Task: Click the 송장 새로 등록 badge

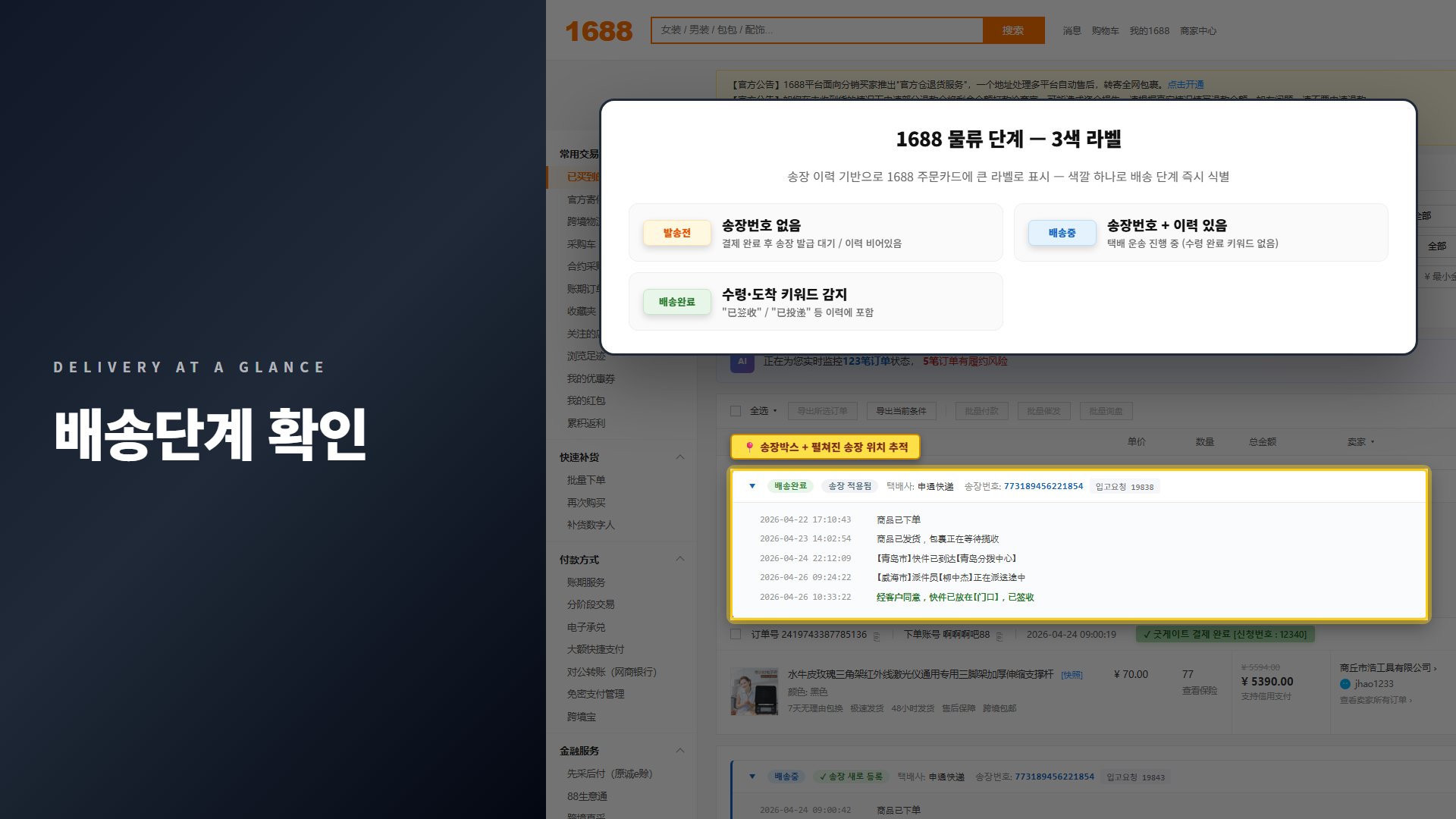Action: (x=851, y=777)
